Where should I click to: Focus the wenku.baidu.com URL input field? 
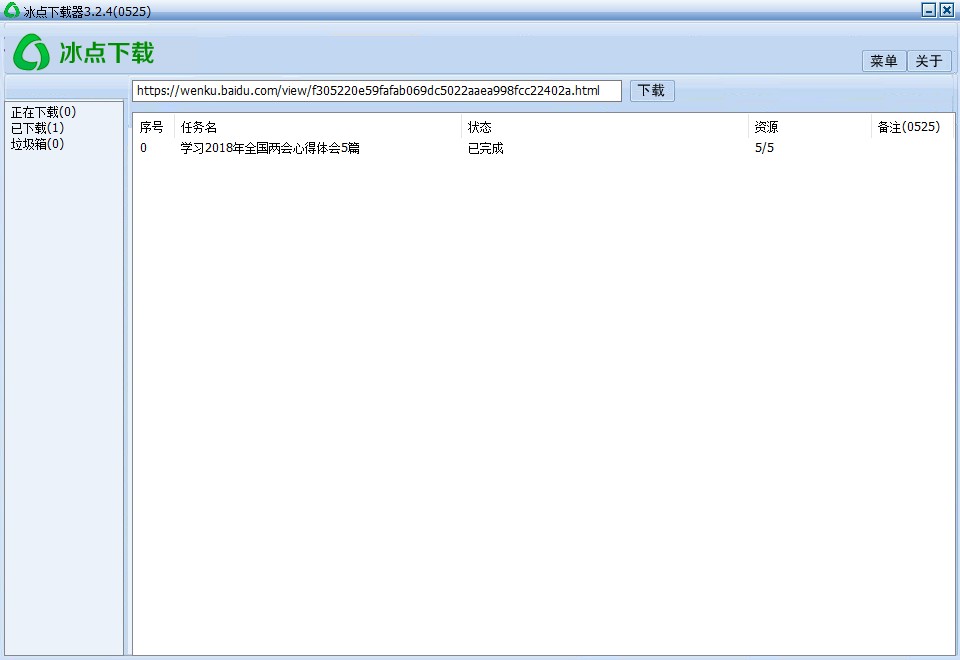(377, 91)
